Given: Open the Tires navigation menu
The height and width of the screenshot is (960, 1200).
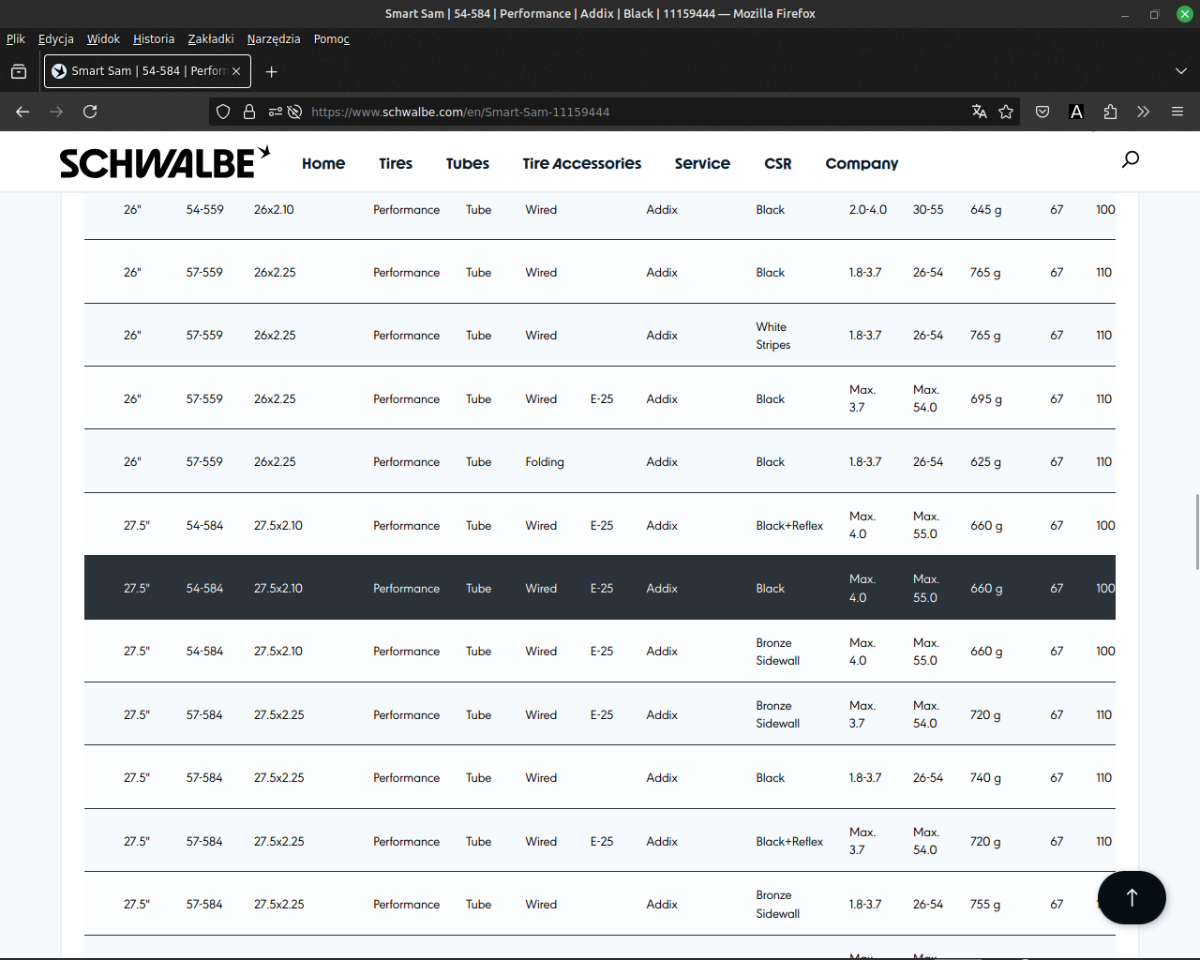Looking at the screenshot, I should [395, 164].
